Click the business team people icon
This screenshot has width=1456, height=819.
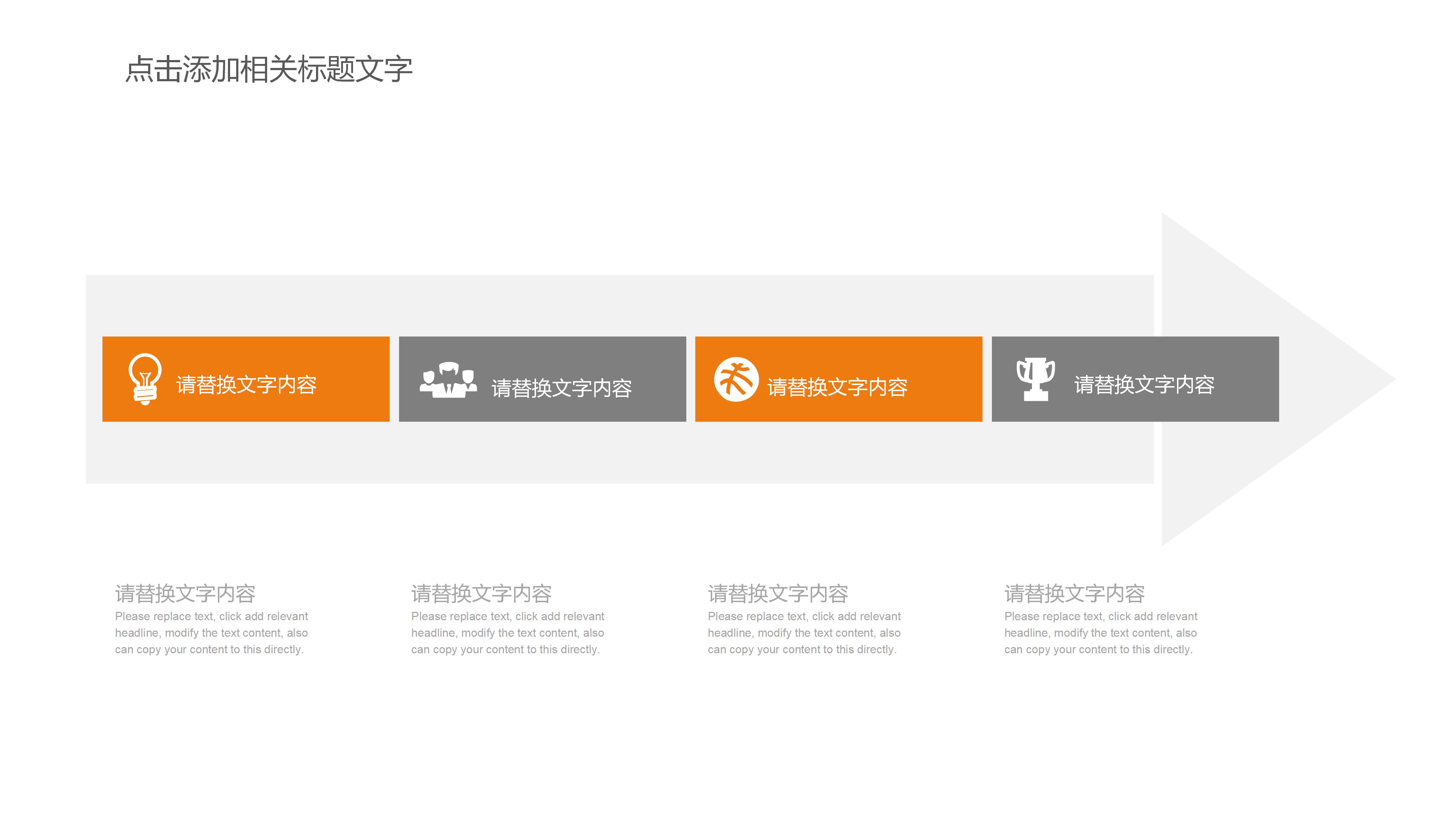click(448, 380)
